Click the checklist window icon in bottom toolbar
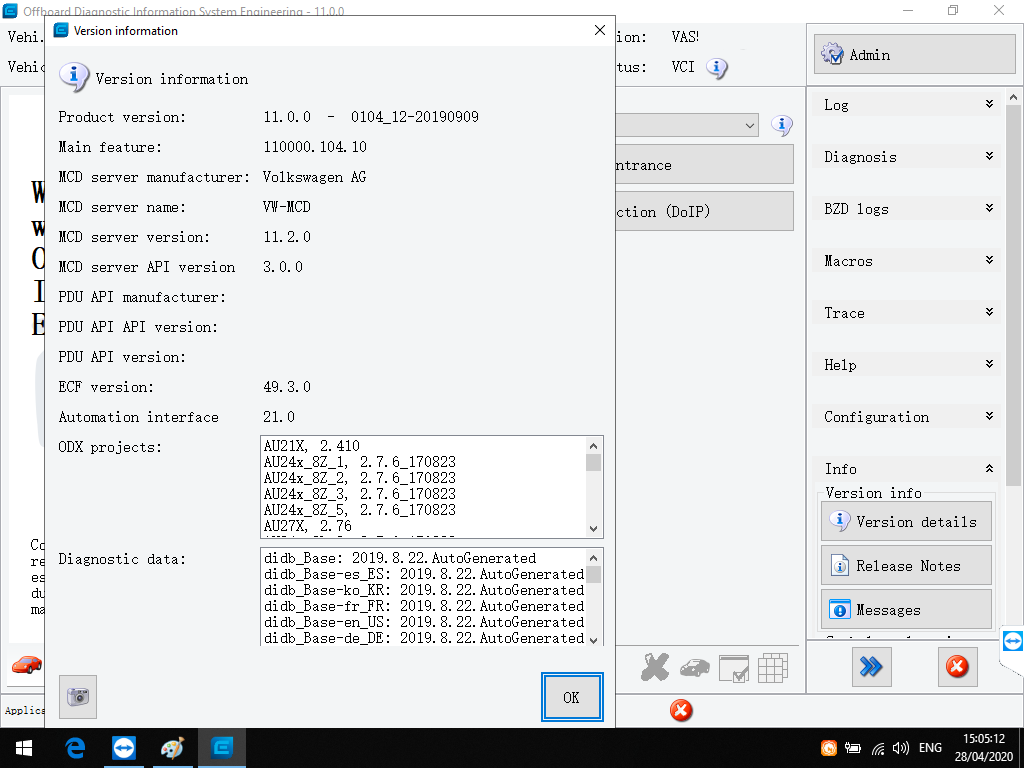This screenshot has width=1024, height=768. [x=734, y=669]
